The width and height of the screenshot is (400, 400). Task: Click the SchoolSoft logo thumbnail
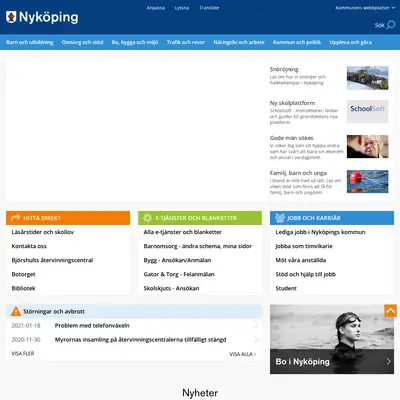click(x=367, y=111)
